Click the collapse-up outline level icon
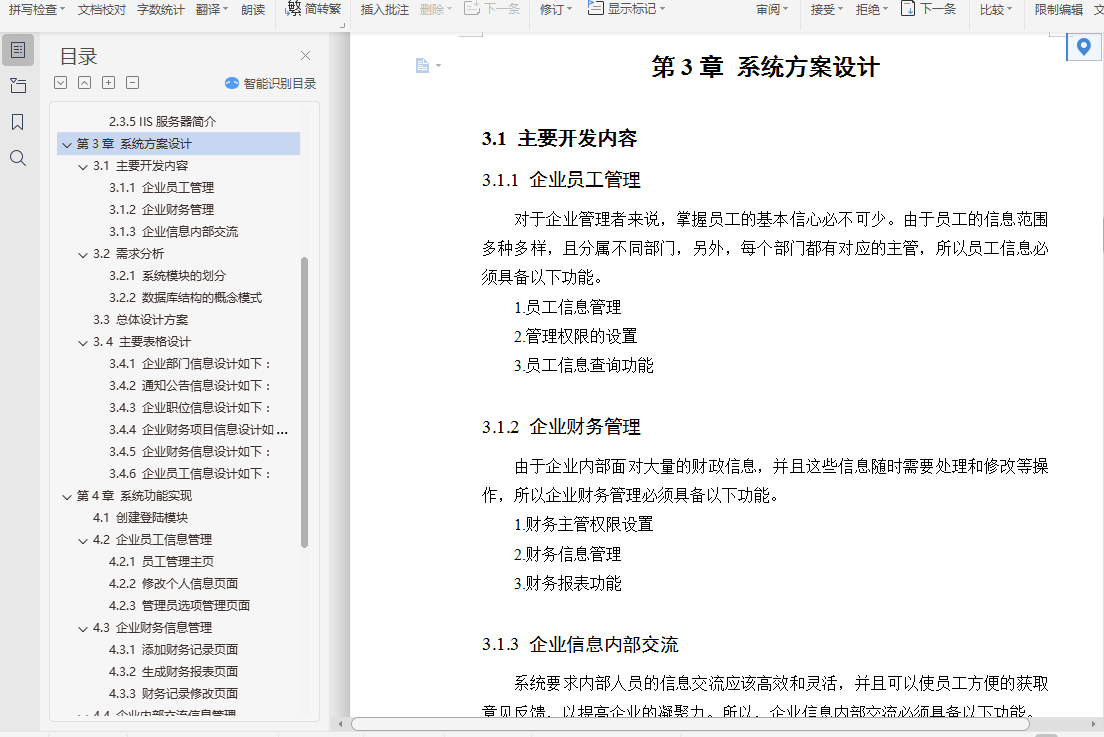The height and width of the screenshot is (737, 1104). click(84, 82)
